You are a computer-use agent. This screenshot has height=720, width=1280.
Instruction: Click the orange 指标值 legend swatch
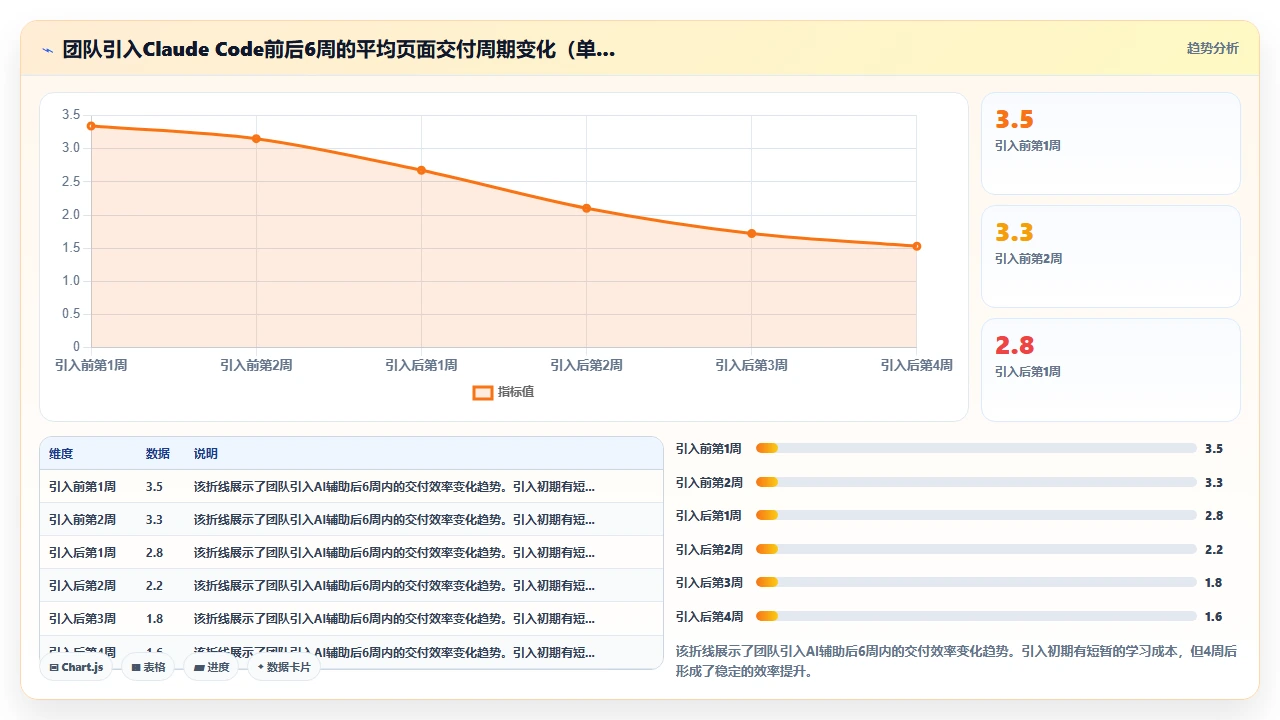482,392
